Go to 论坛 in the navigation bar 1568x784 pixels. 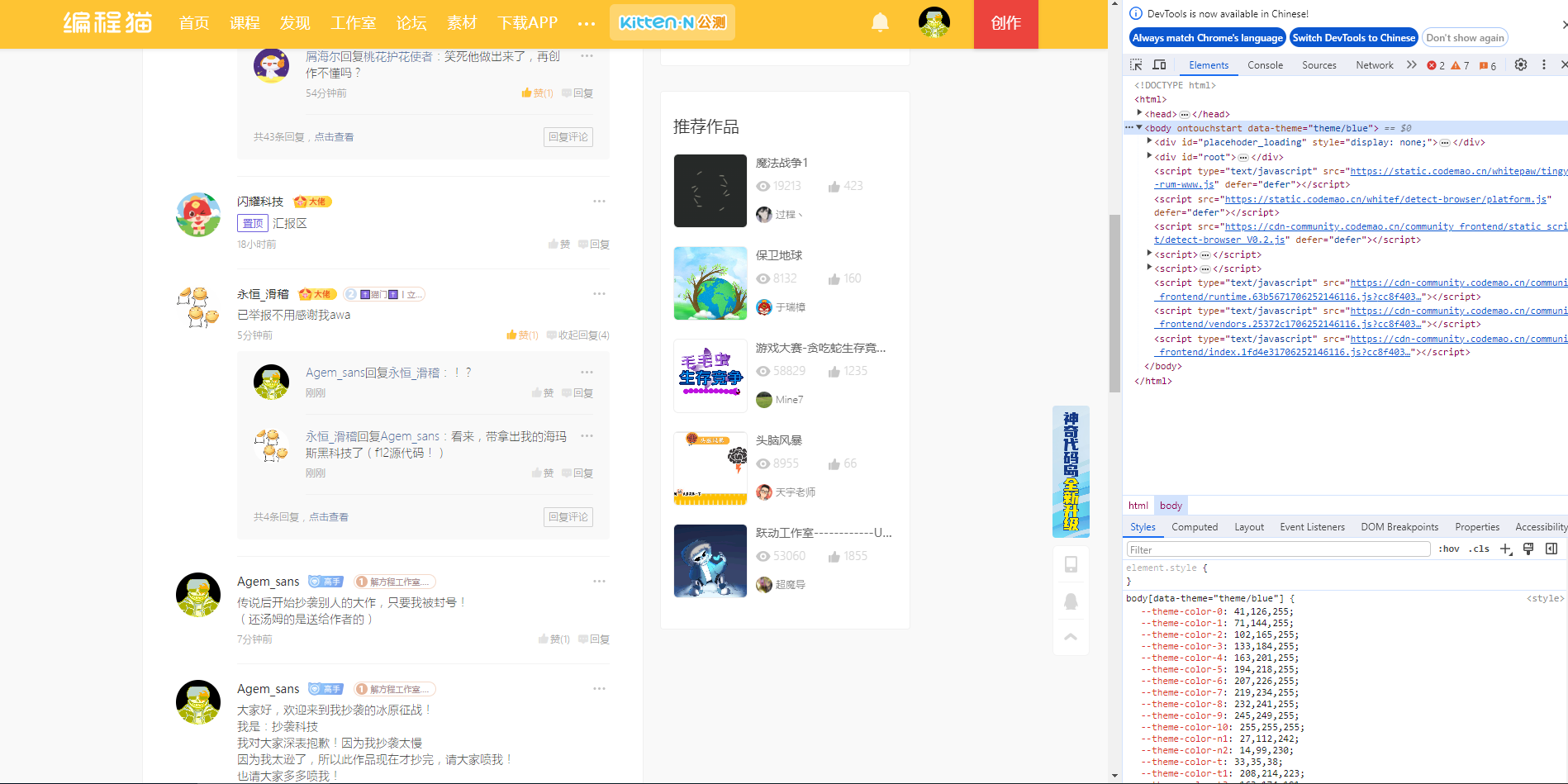(x=411, y=23)
